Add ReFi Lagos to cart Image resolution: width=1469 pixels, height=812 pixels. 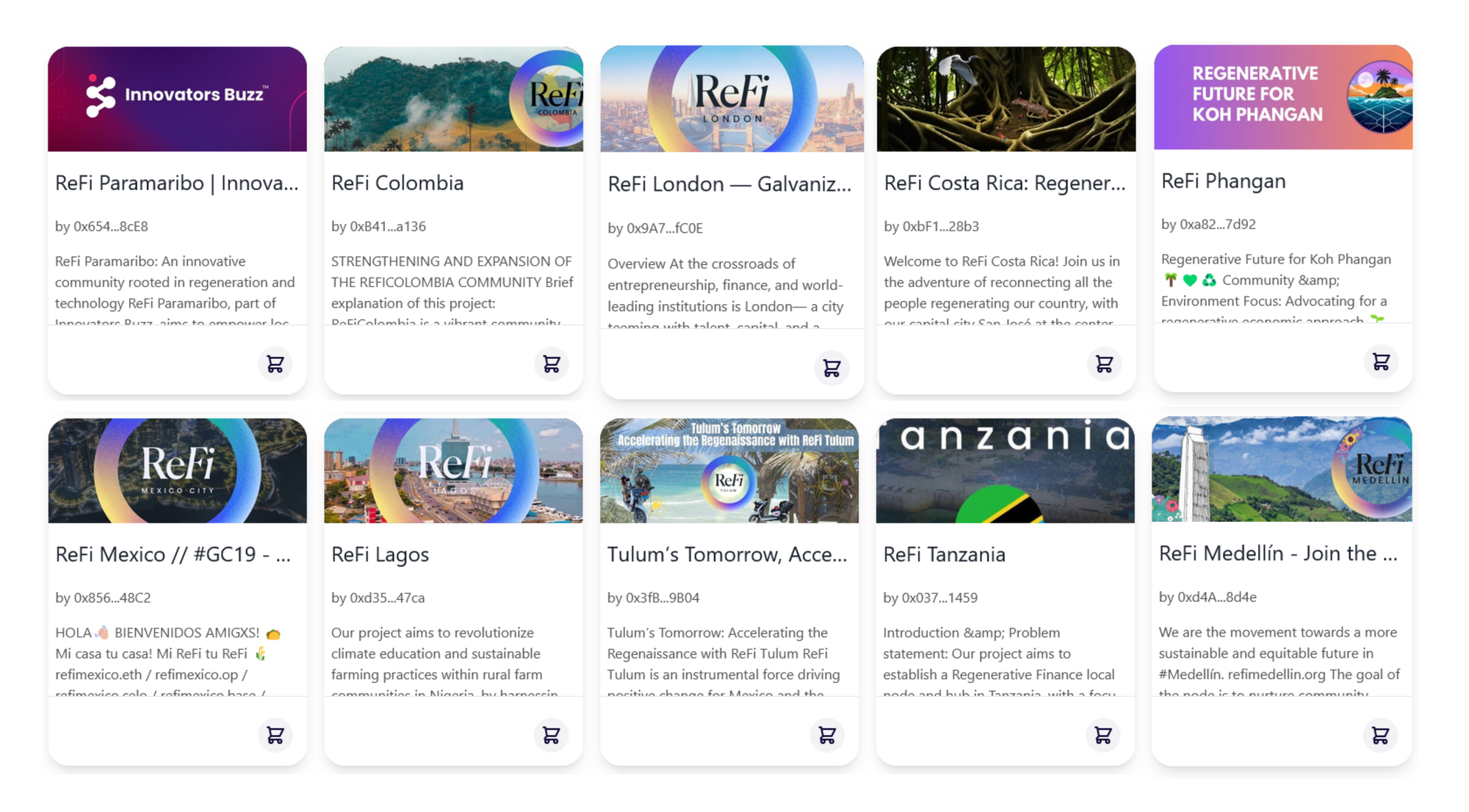[x=551, y=735]
